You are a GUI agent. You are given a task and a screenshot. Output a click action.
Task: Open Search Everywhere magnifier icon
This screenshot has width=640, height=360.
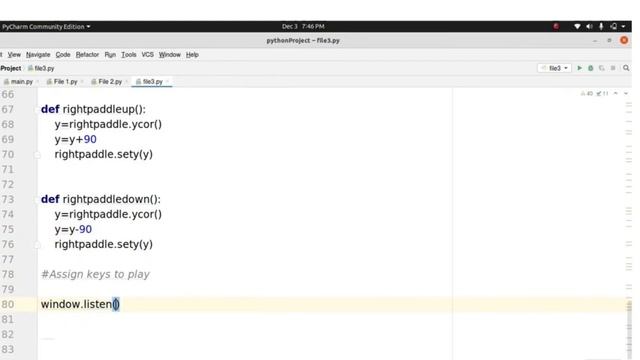pyautogui.click(x=626, y=68)
